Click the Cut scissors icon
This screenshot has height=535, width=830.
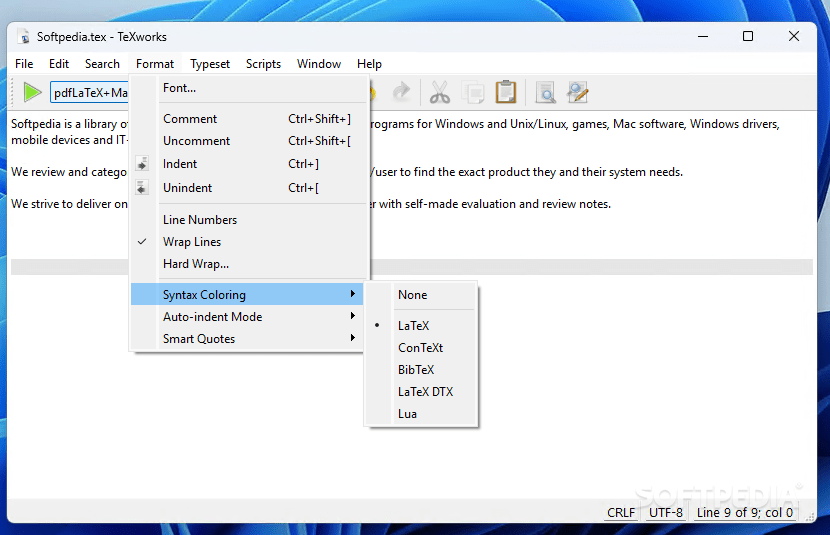pos(439,93)
